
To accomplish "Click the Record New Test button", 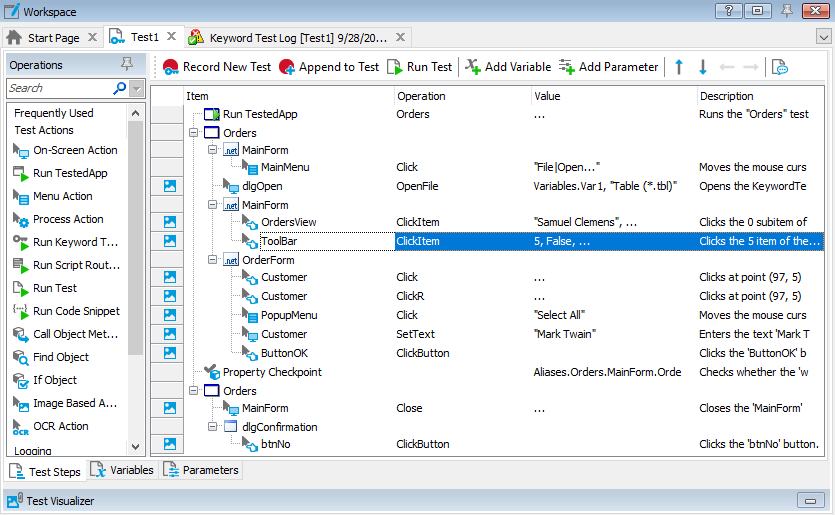I will point(216,67).
